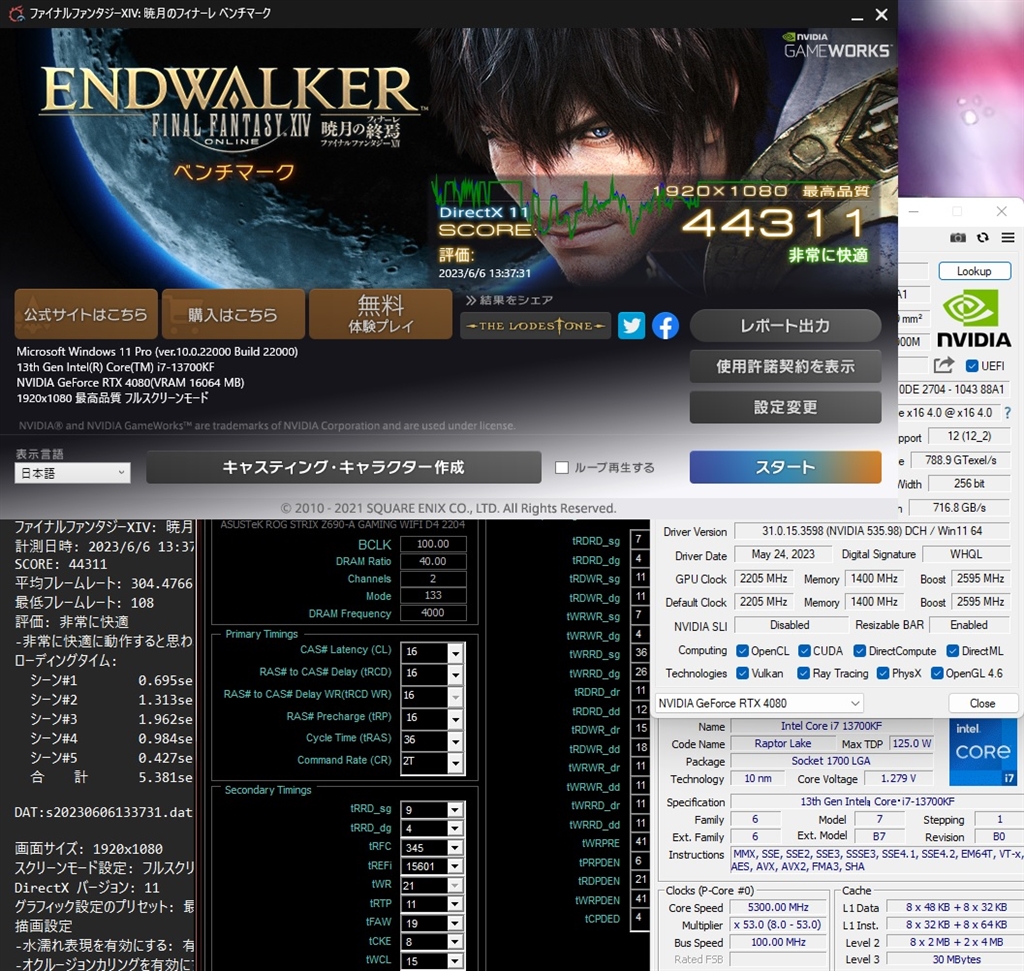Open RAS# Precharge (tRP) dropdown
Image resolution: width=1024 pixels, height=971 pixels.
click(x=456, y=718)
